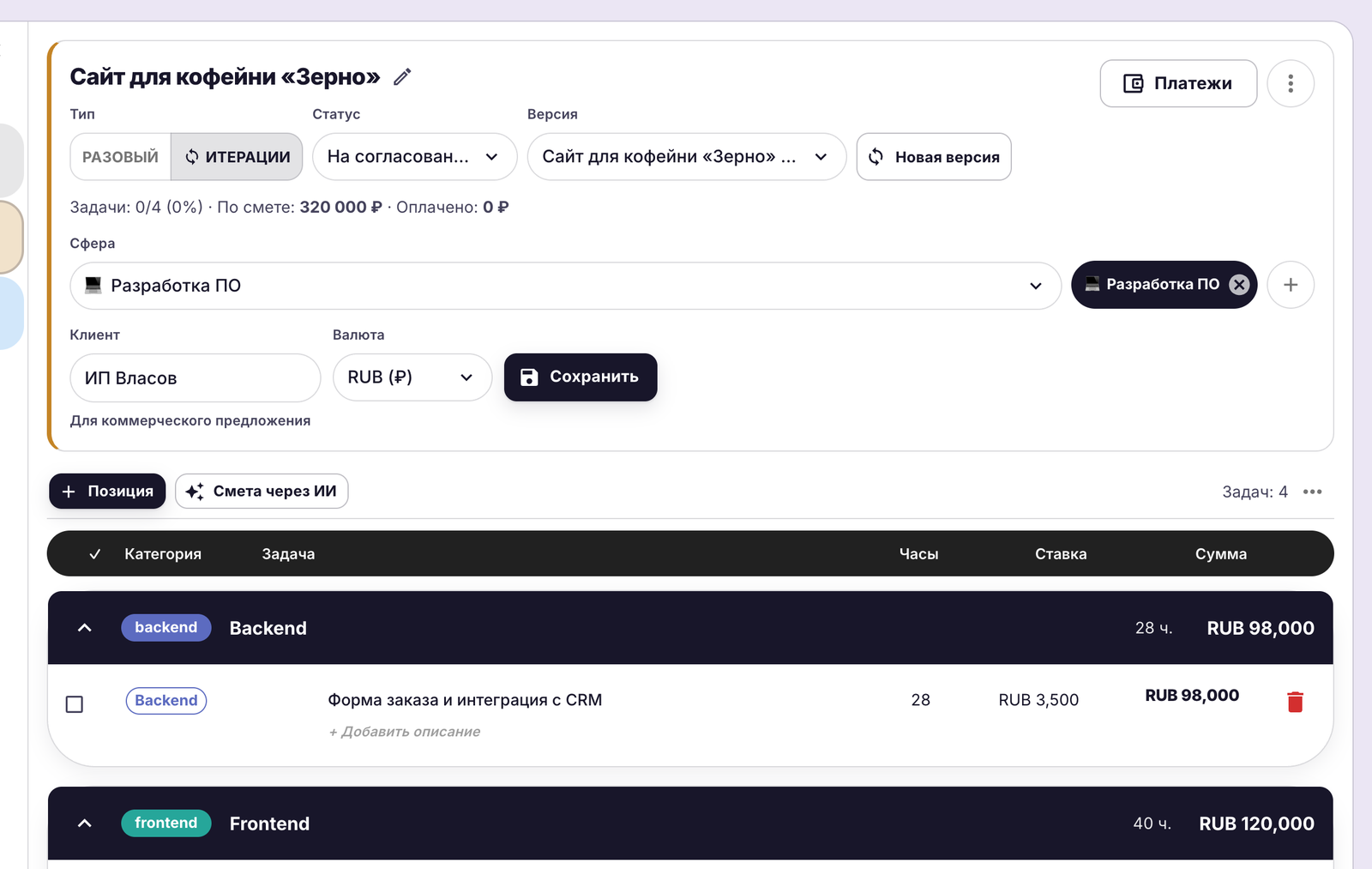Open the Статус dropdown 'На согласован...'

414,157
